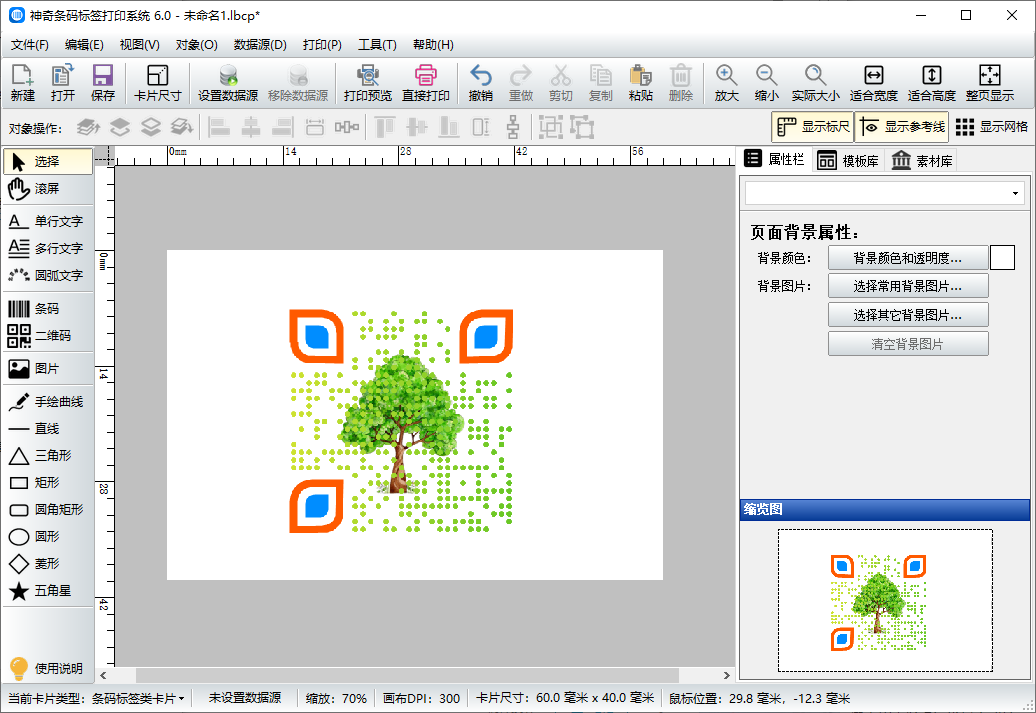Create a new label with 新建
The width and height of the screenshot is (1036, 713).
coord(22,83)
